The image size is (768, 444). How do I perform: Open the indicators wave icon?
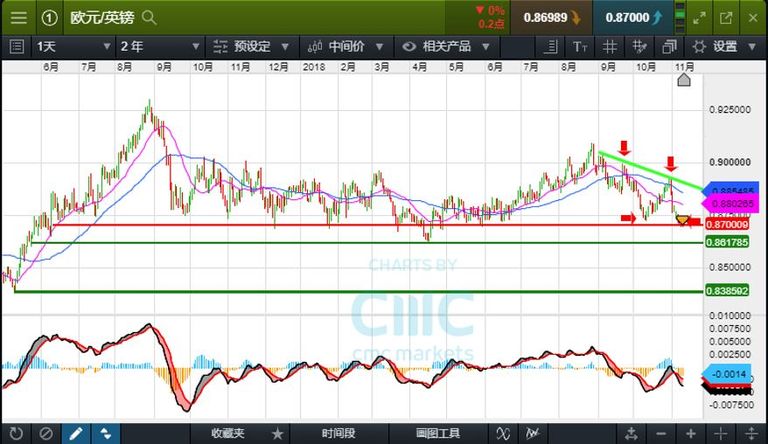point(503,433)
